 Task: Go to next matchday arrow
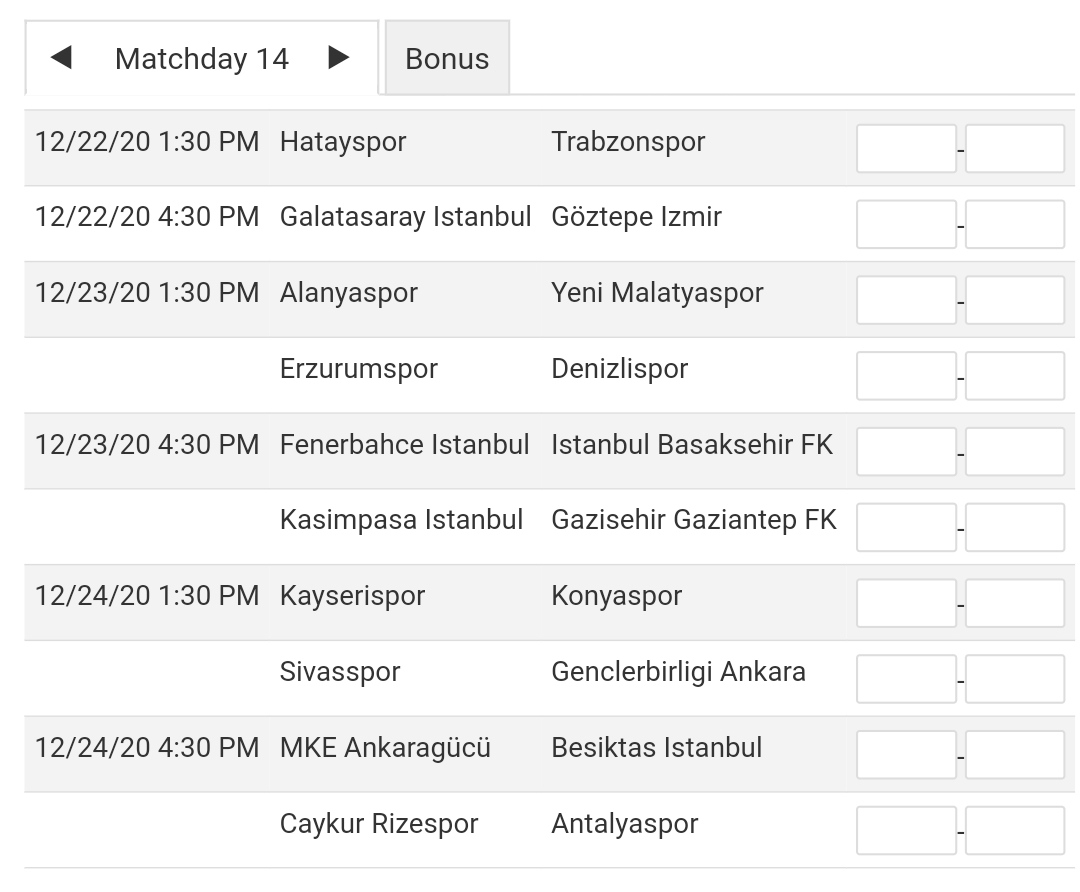click(x=339, y=58)
